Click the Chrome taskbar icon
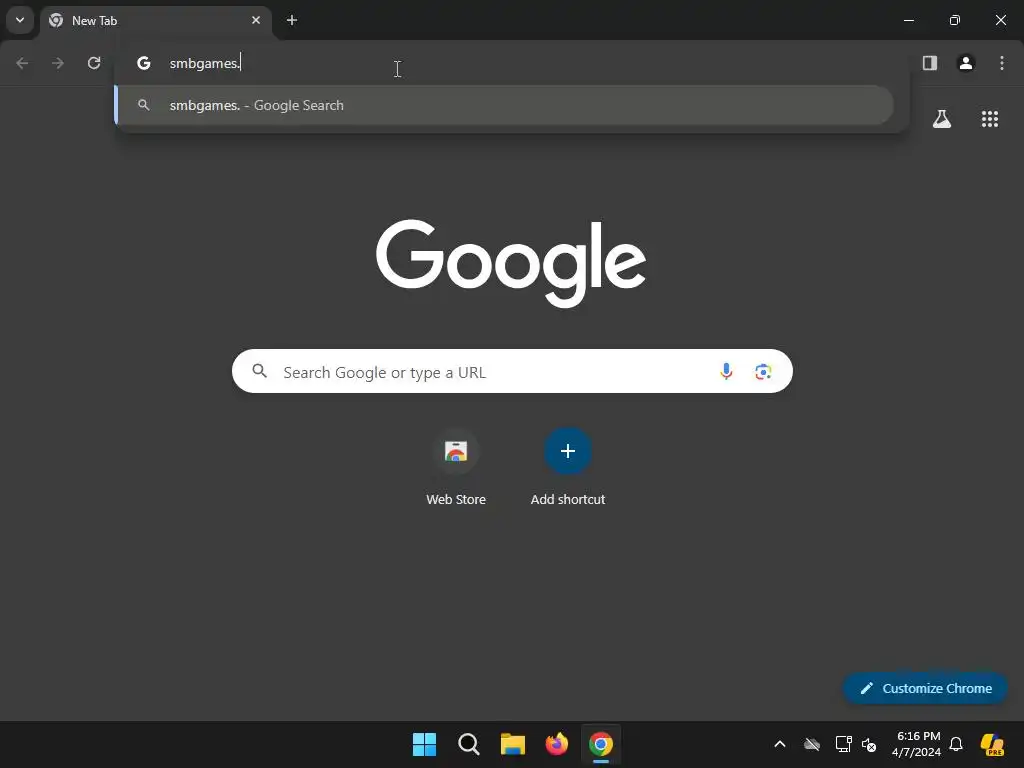Image resolution: width=1024 pixels, height=768 pixels. point(601,744)
